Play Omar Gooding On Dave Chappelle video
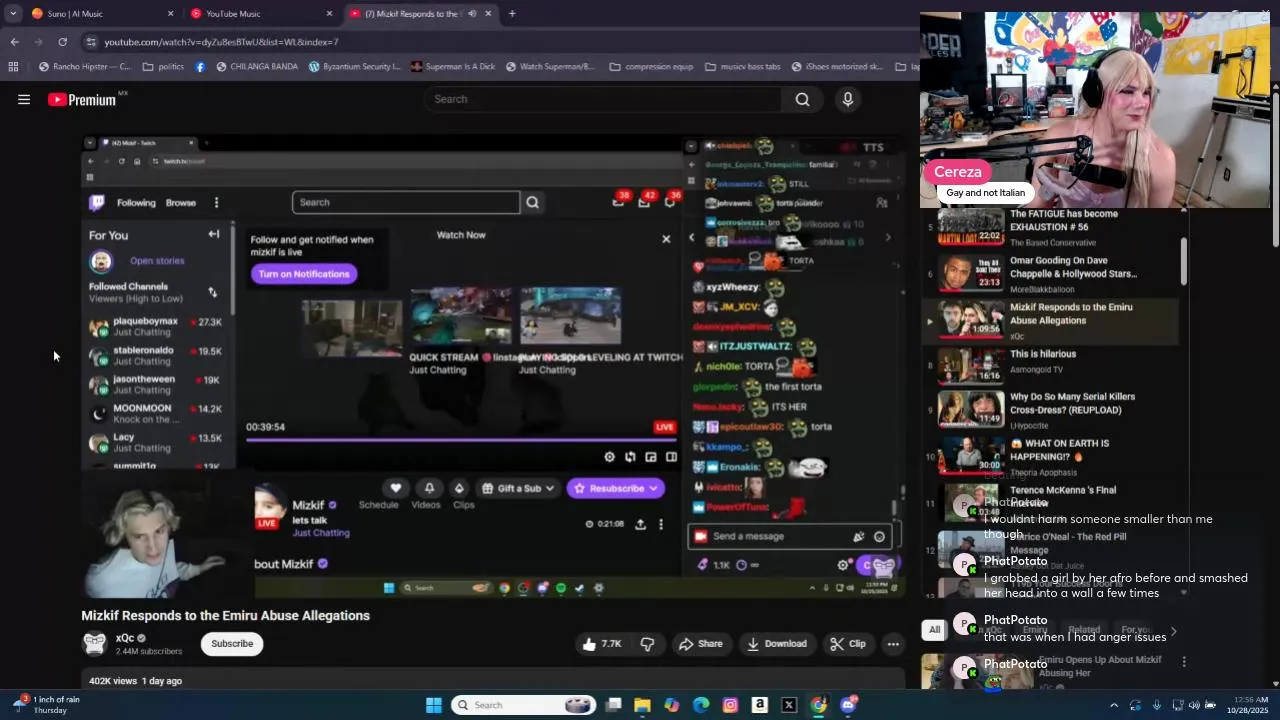 tap(1050, 274)
